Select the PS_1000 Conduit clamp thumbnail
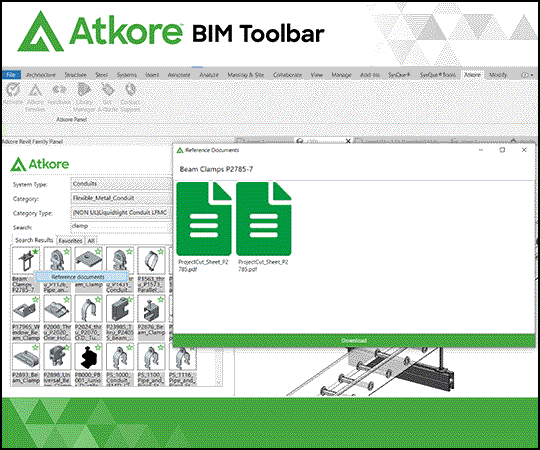 click(x=120, y=357)
